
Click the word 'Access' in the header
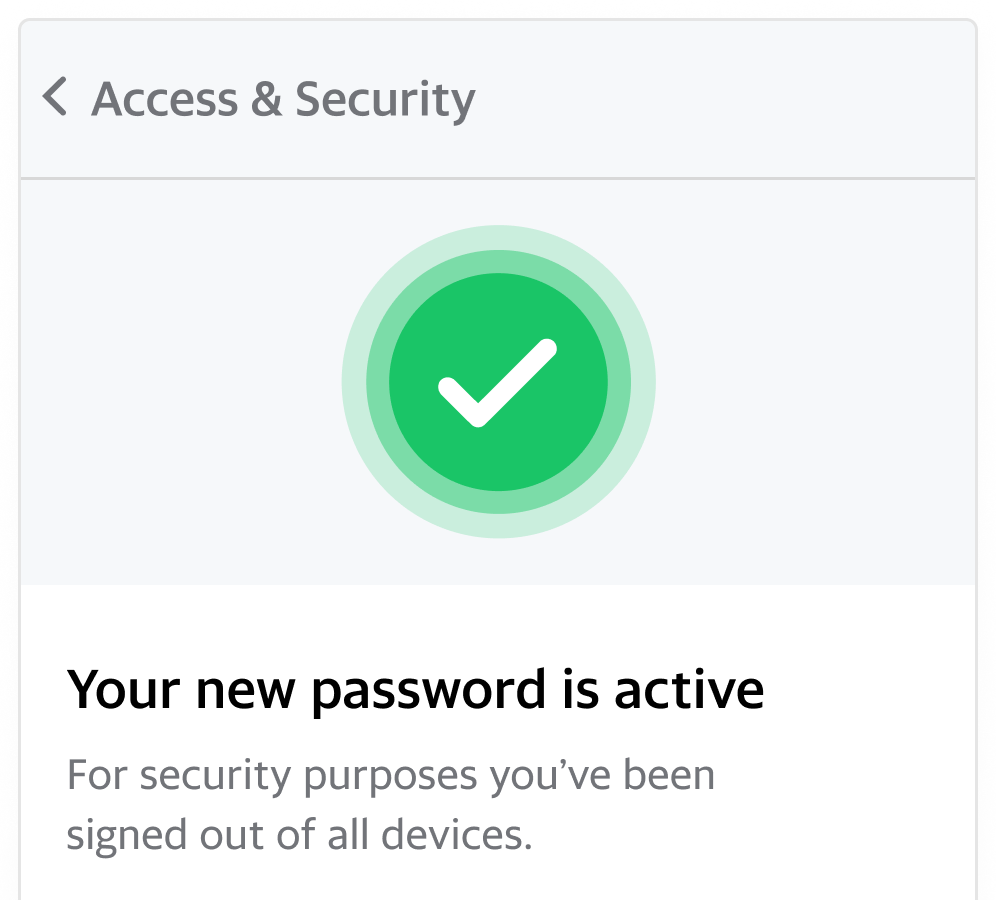click(x=166, y=99)
